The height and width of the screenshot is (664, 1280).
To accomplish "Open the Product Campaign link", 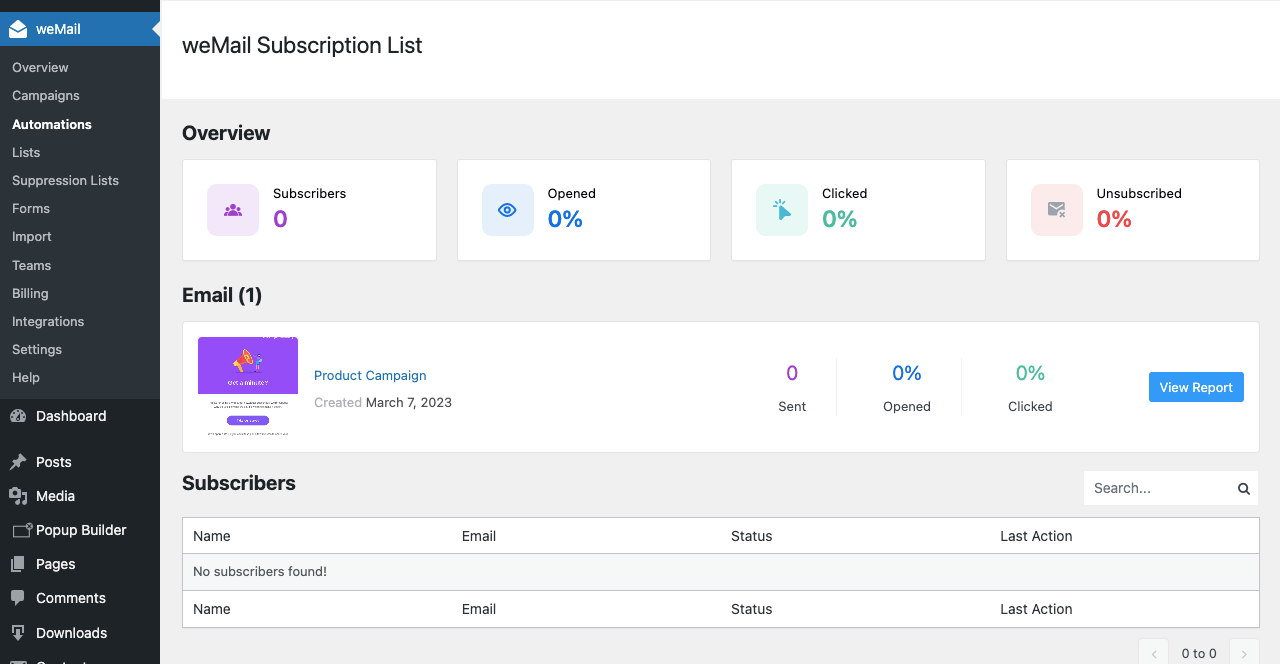I will pyautogui.click(x=370, y=376).
